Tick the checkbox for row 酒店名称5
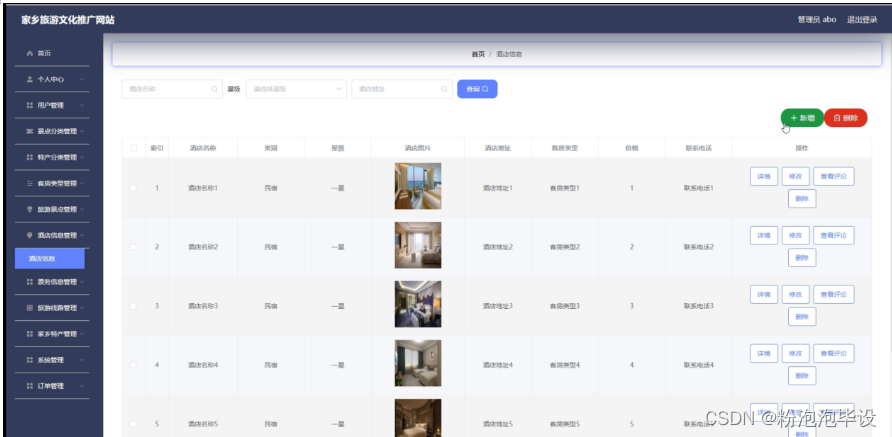892x437 pixels. 134,424
